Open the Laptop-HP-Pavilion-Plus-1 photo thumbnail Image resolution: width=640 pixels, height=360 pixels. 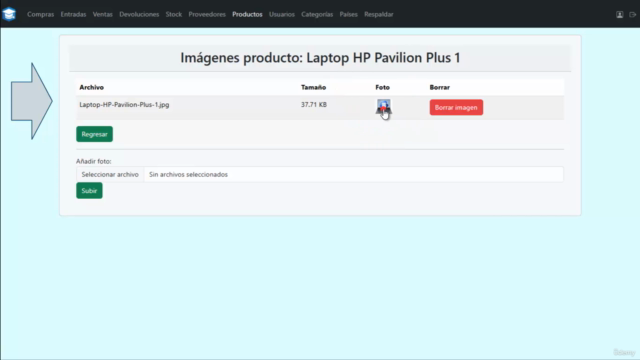coord(383,106)
